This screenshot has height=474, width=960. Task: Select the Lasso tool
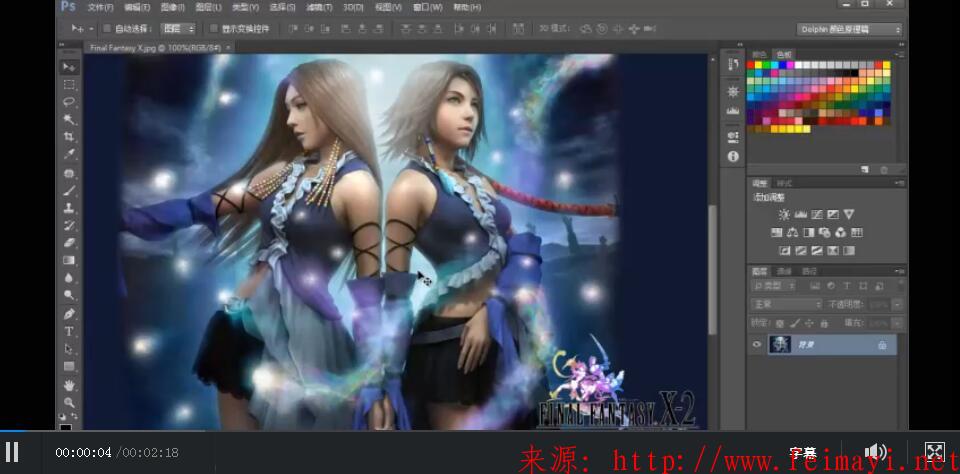click(69, 102)
